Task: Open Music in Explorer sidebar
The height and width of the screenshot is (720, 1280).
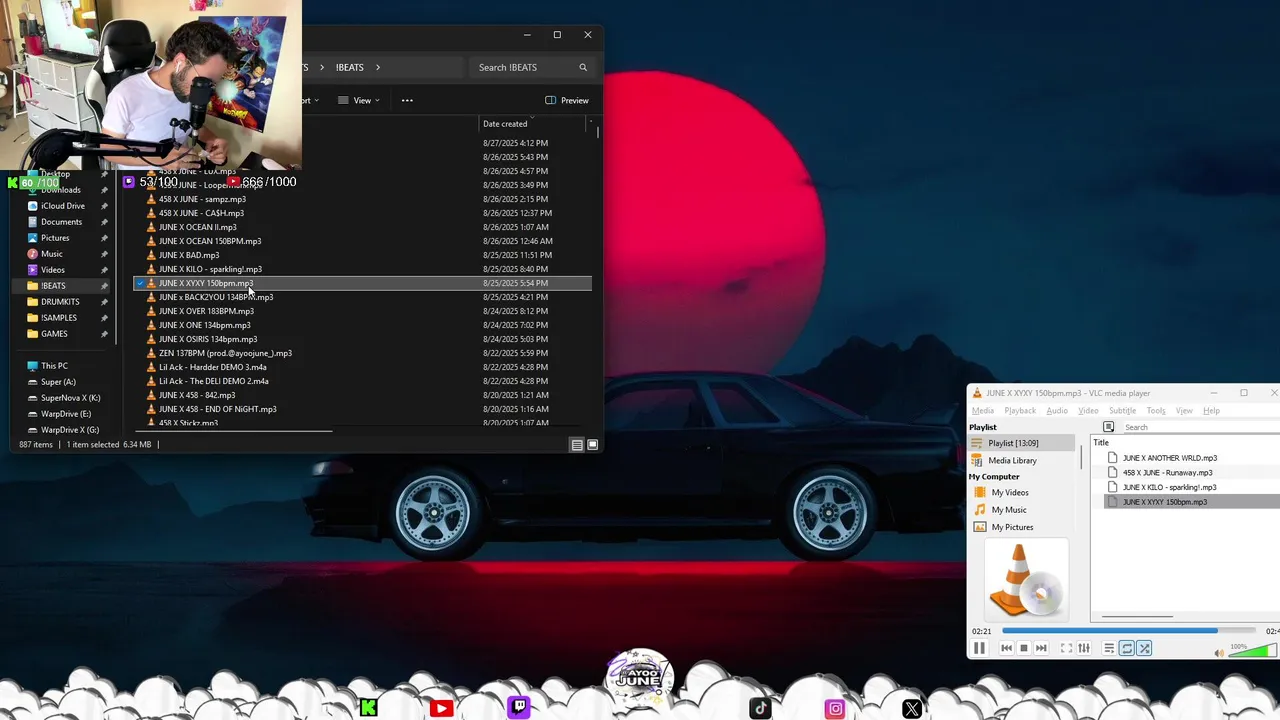Action: point(51,254)
